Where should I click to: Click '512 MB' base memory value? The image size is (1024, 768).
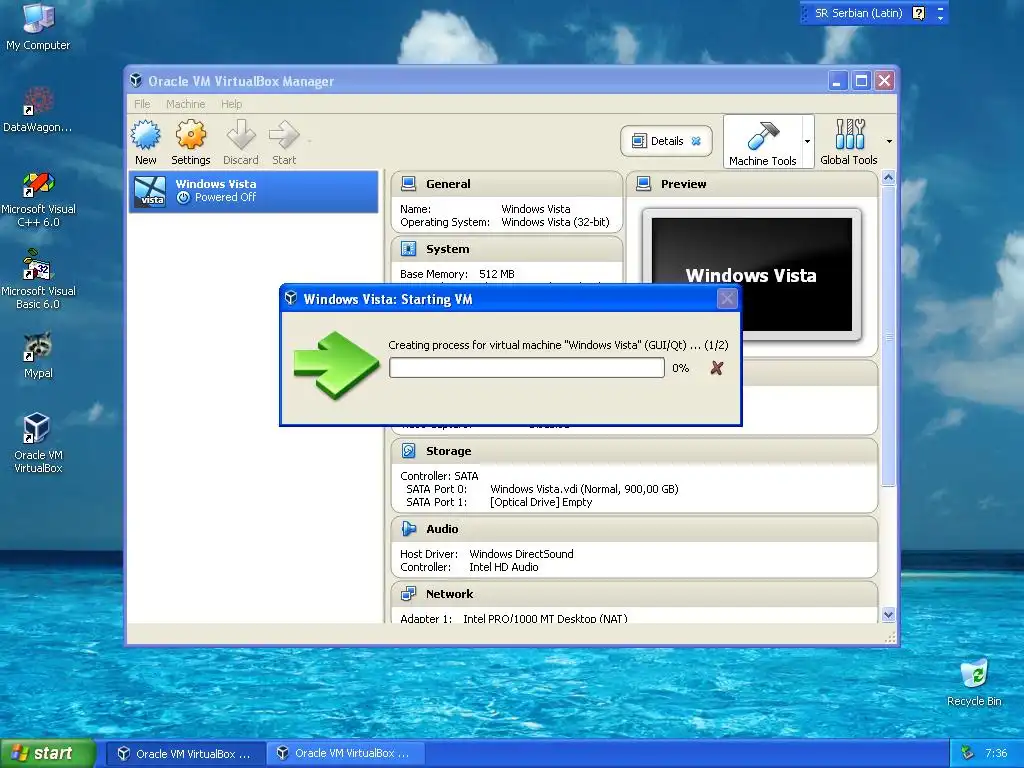coord(496,274)
